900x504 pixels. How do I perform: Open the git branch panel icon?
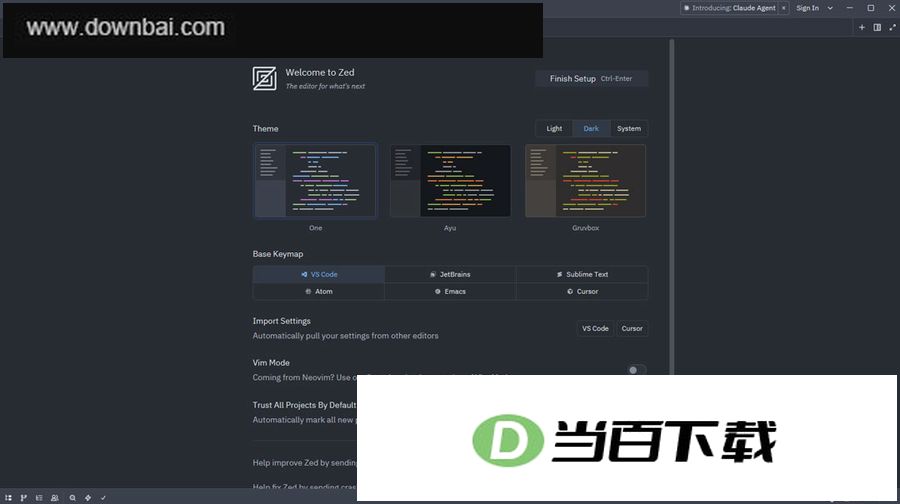[24, 498]
